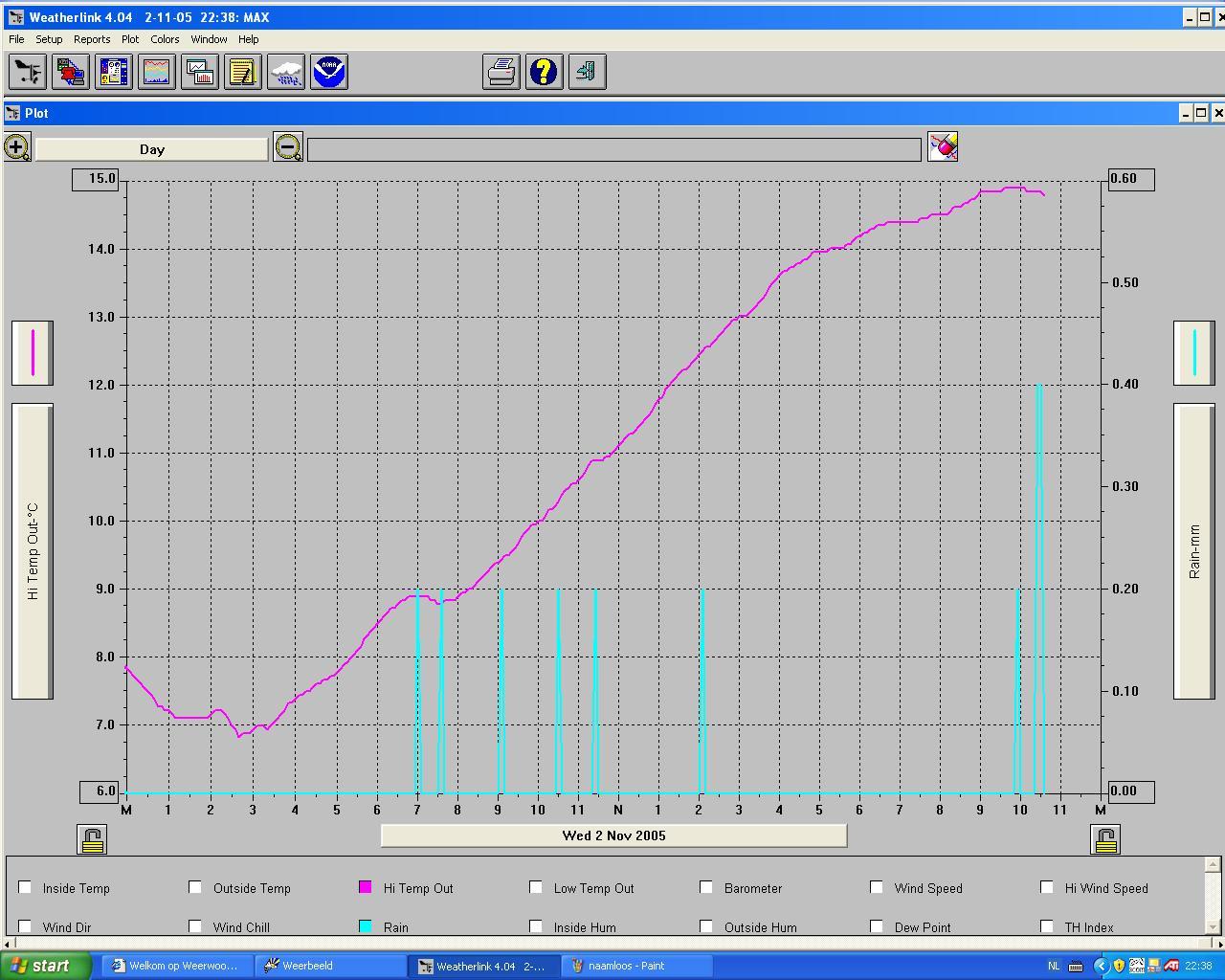Check the Barometer checkbox
This screenshot has height=980, width=1225.
point(706,887)
